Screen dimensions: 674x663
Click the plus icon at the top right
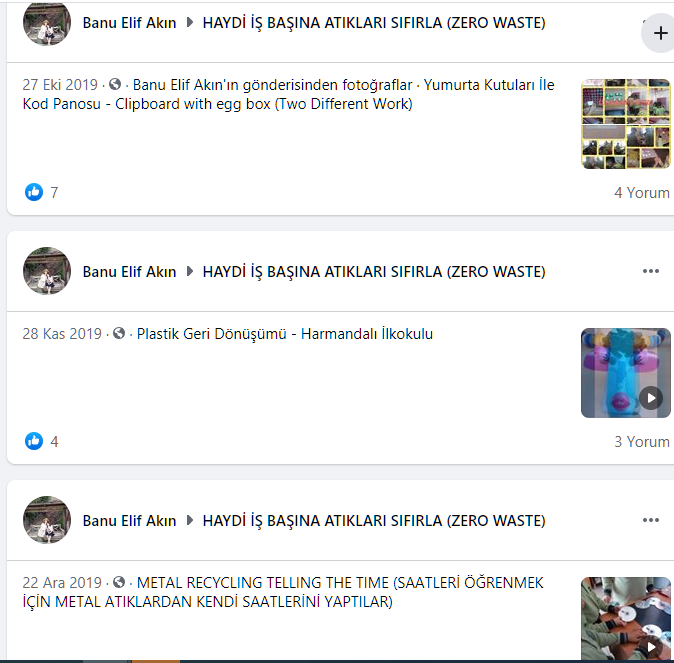point(660,33)
